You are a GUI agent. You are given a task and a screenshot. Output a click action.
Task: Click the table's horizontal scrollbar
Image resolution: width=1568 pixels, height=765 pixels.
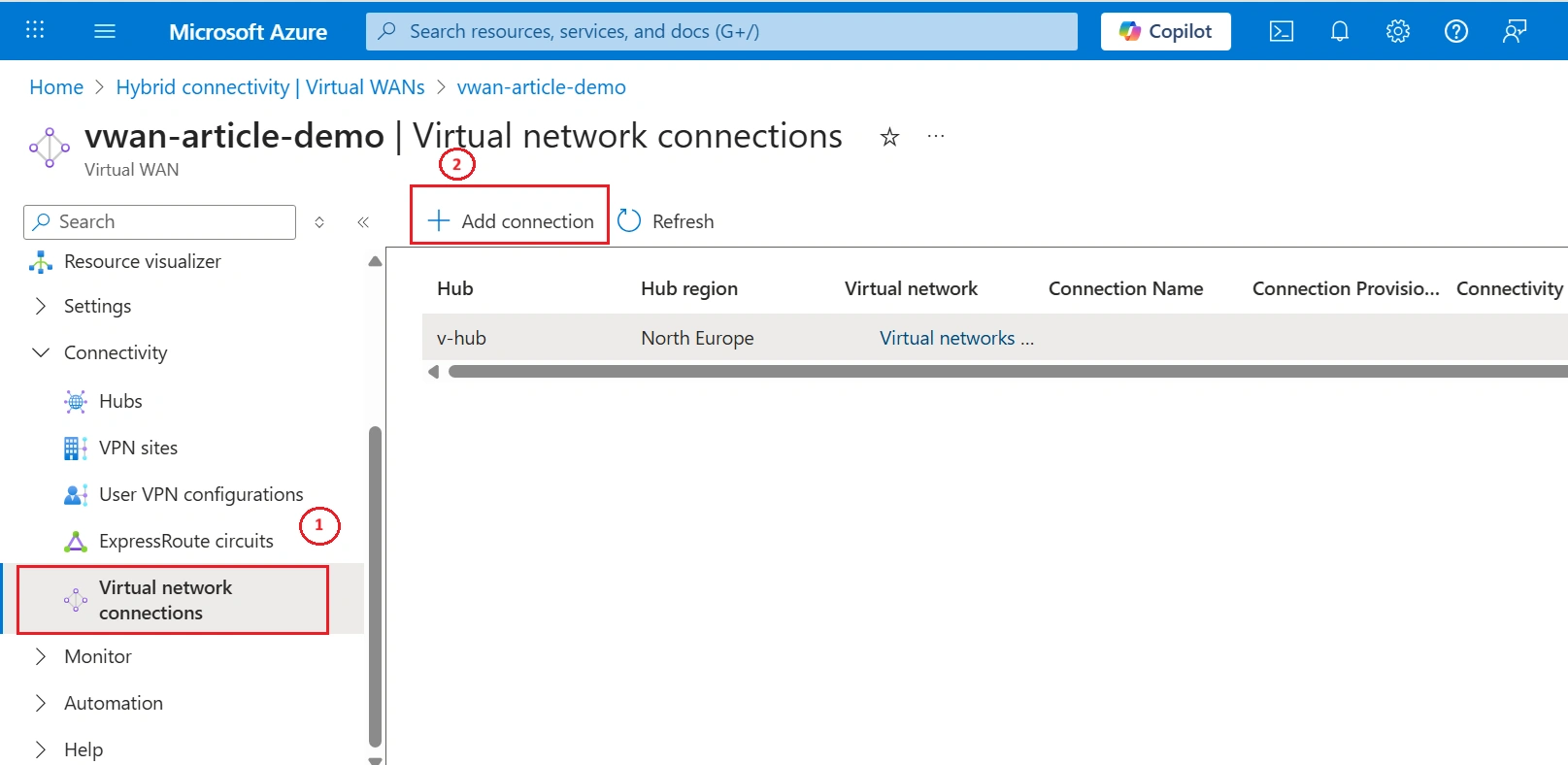click(1008, 372)
